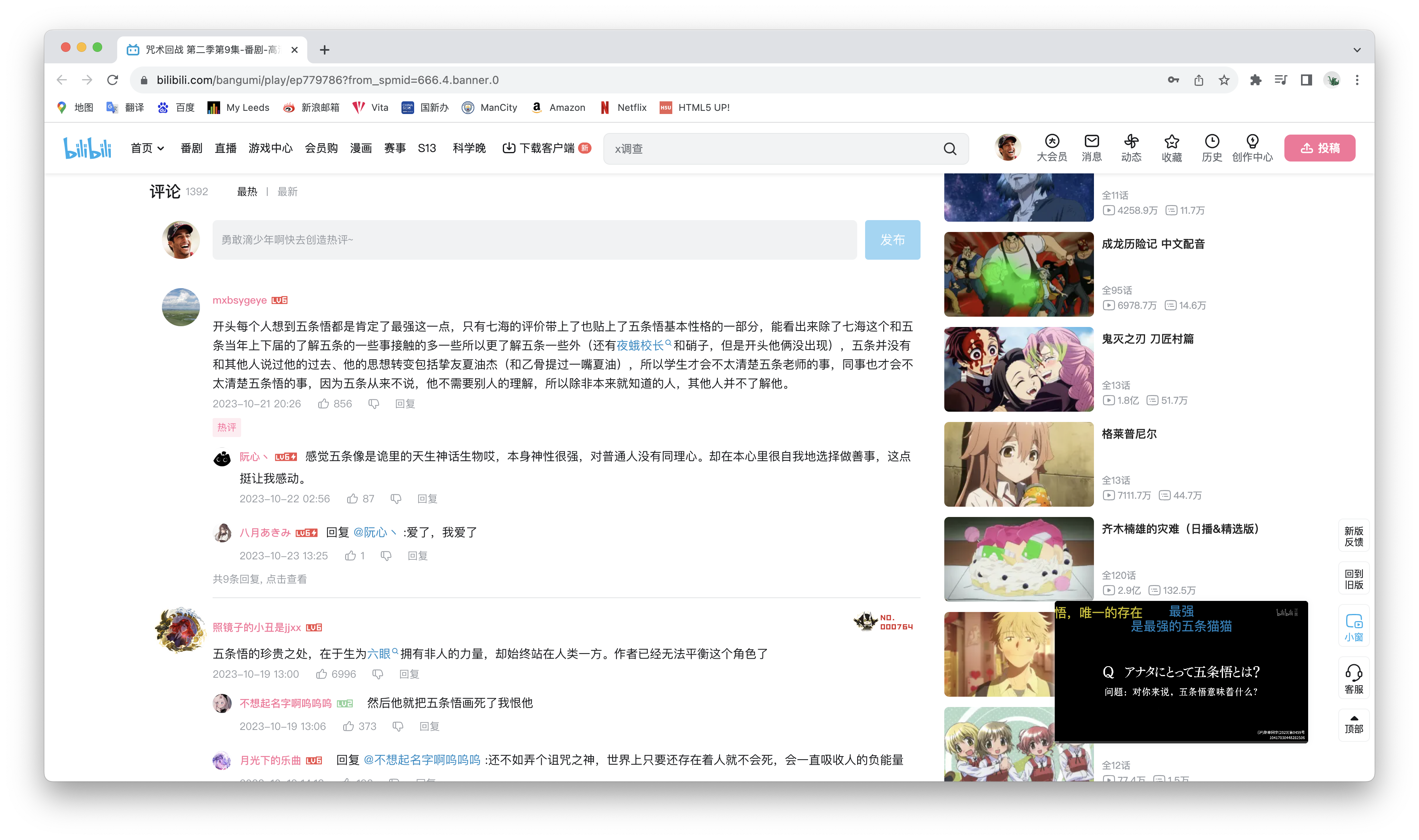This screenshot has height=840, width=1419.
Task: Go to 番剧 in navigation bar
Action: tap(191, 148)
